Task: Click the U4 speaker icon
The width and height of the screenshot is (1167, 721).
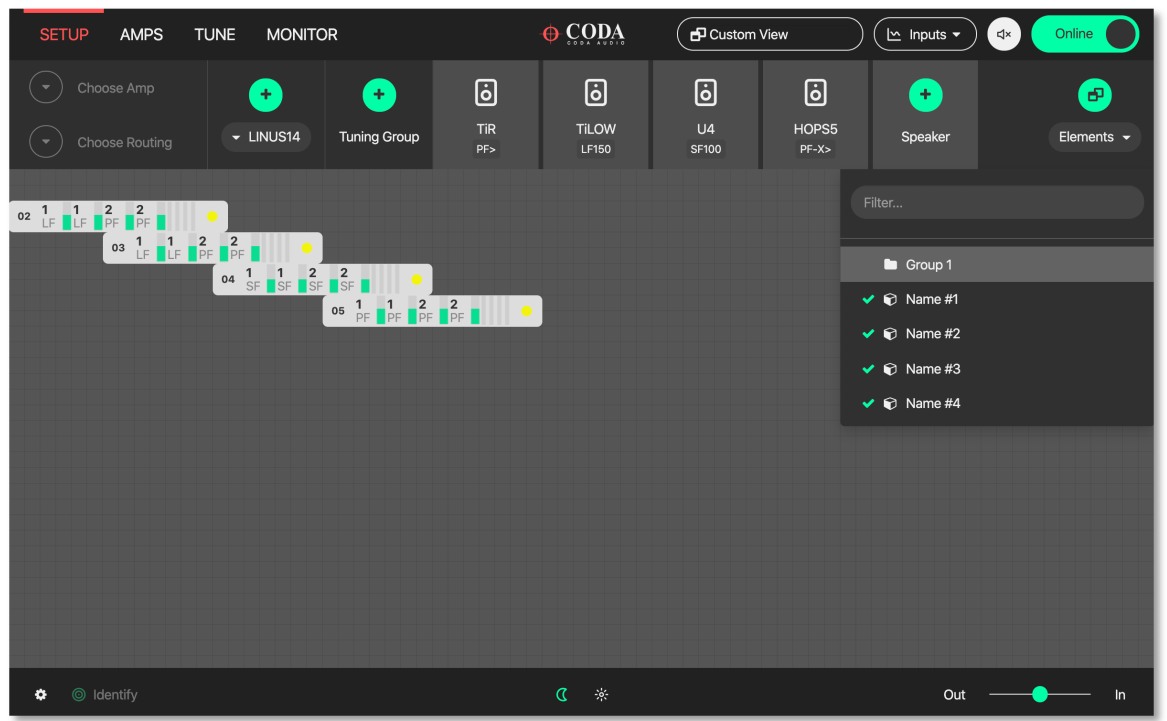Action: point(706,94)
